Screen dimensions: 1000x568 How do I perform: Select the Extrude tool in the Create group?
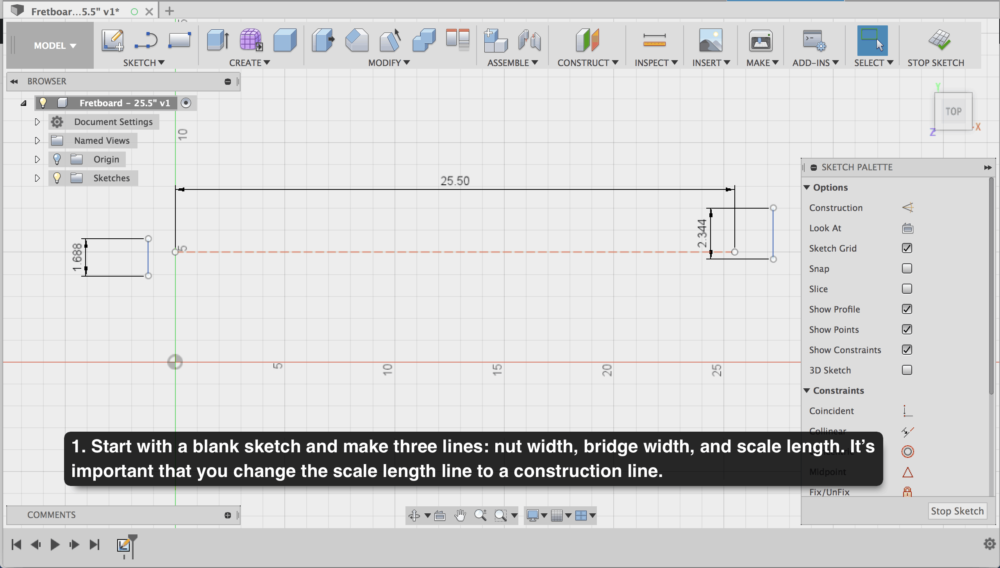click(217, 40)
